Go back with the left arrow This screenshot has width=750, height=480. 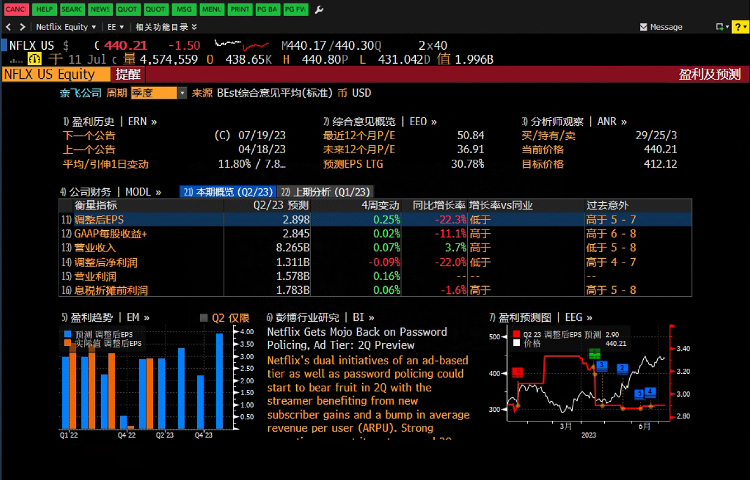point(8,27)
